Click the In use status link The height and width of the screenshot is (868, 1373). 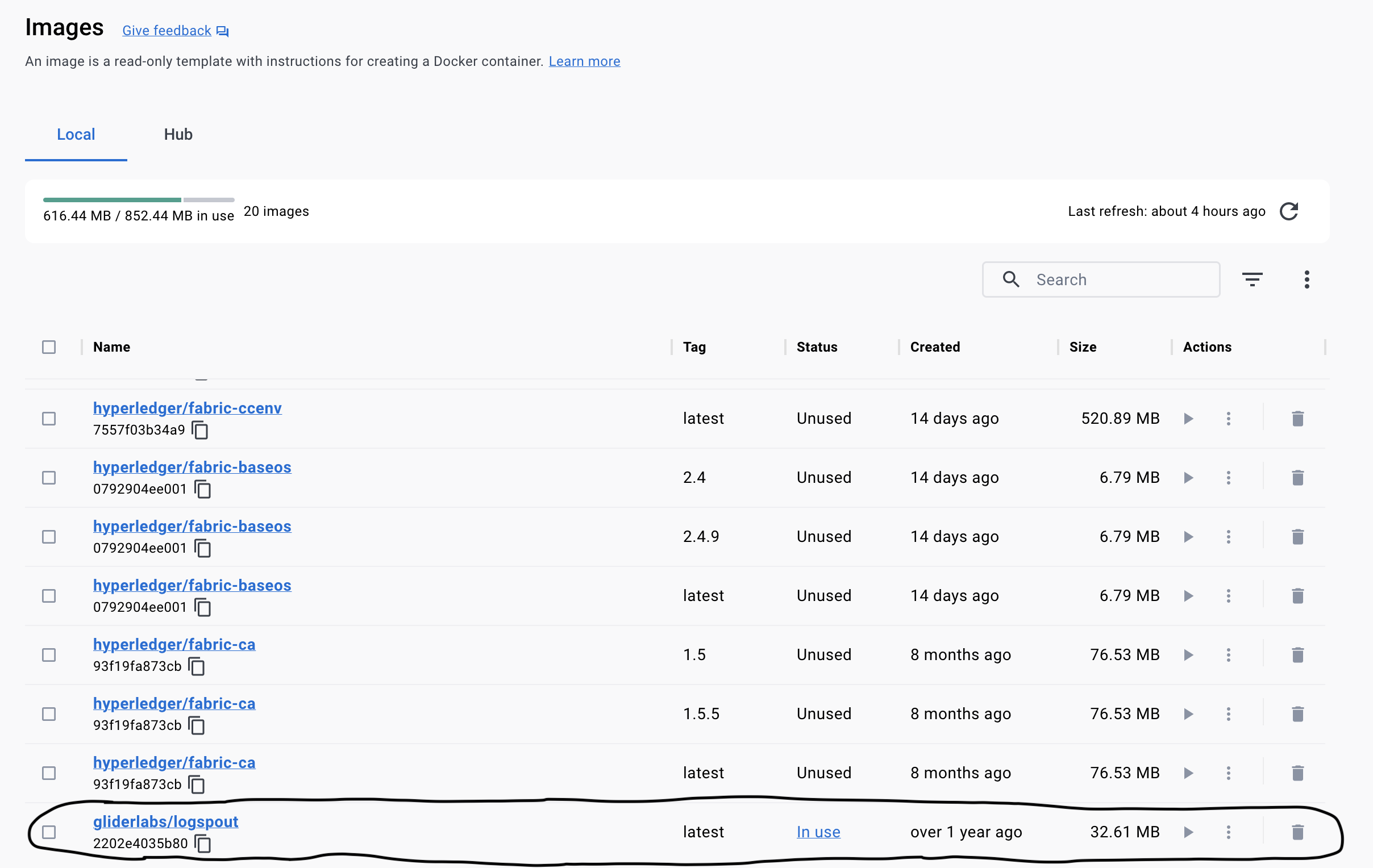[x=818, y=832]
